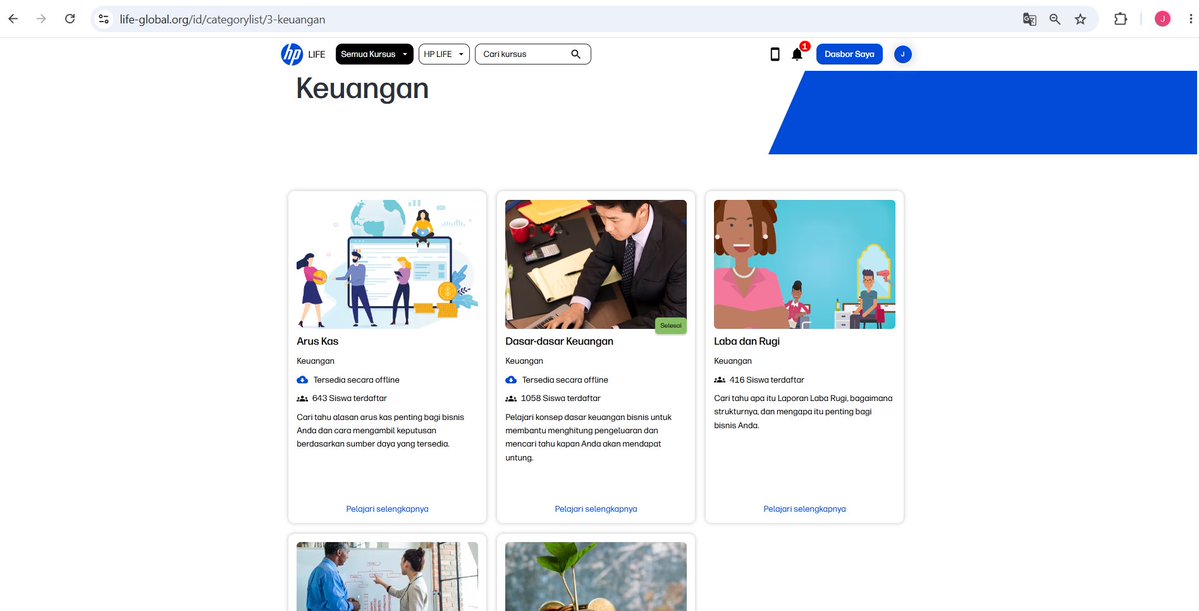The width and height of the screenshot is (1199, 611).
Task: Go back with the browser back arrow
Action: pyautogui.click(x=13, y=19)
